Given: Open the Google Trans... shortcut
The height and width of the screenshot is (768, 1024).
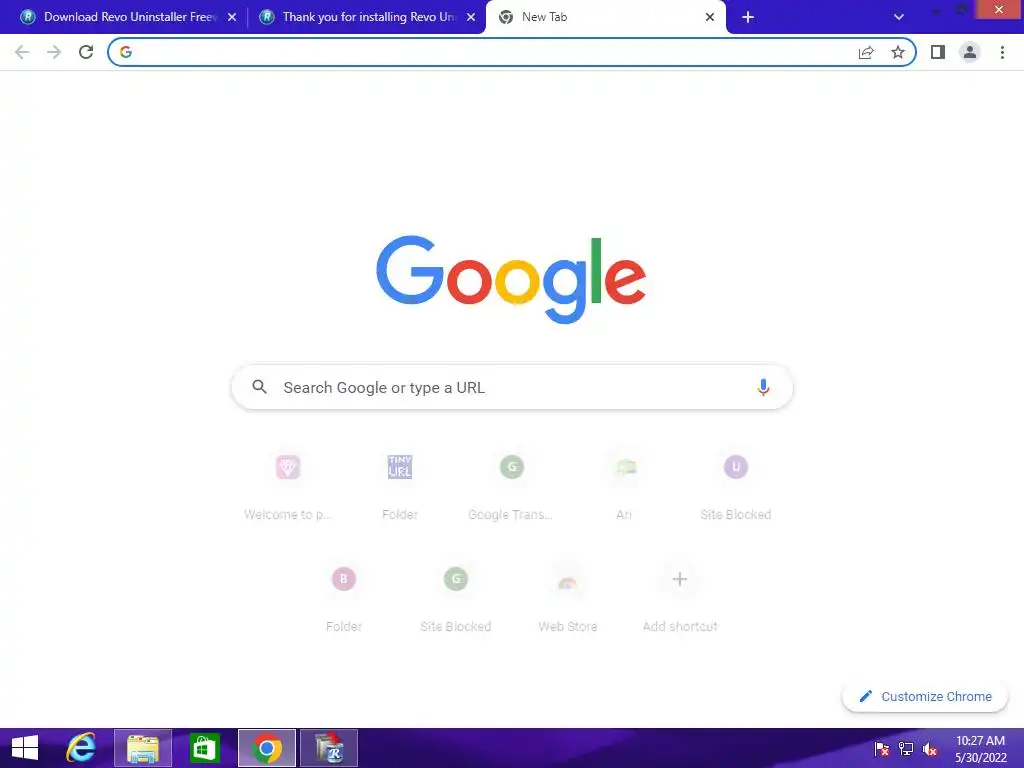Looking at the screenshot, I should [512, 487].
